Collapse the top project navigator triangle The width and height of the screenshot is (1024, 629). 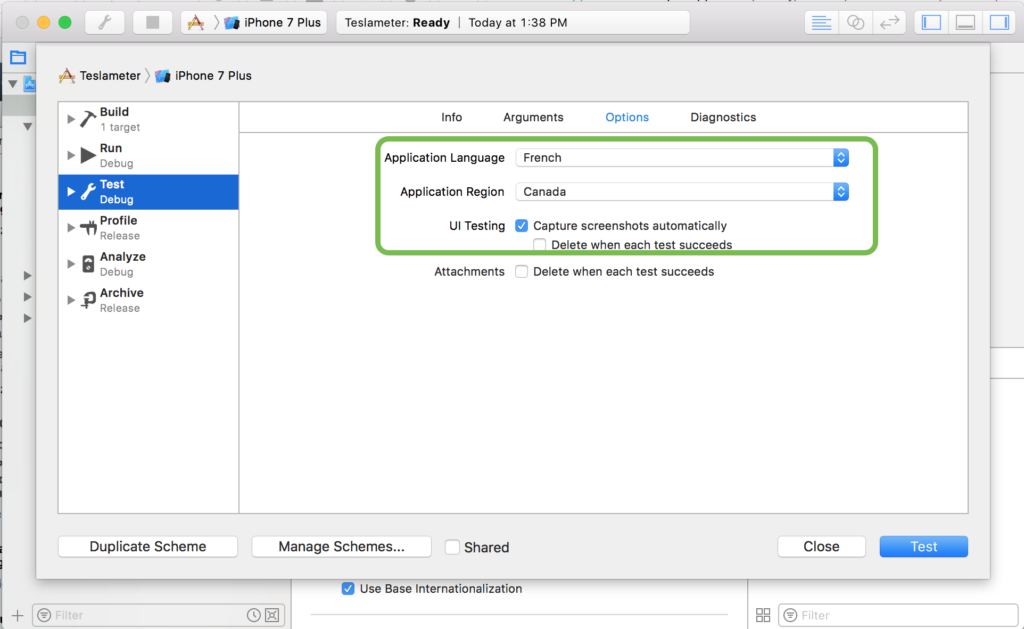[x=12, y=84]
